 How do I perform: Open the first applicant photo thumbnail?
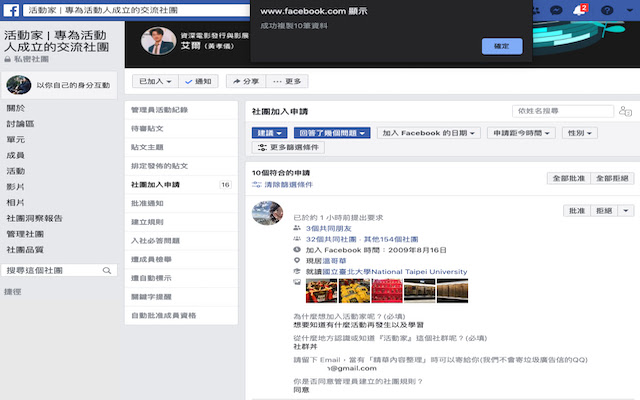click(x=322, y=291)
